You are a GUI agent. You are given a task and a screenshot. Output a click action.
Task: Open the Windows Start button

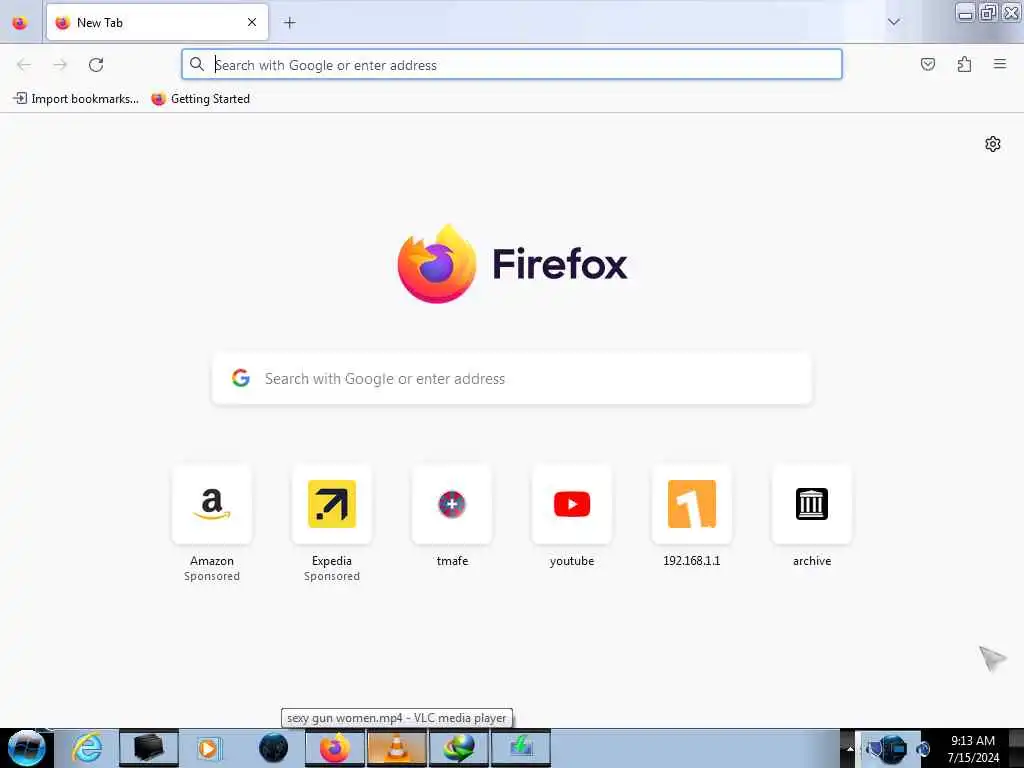26,748
